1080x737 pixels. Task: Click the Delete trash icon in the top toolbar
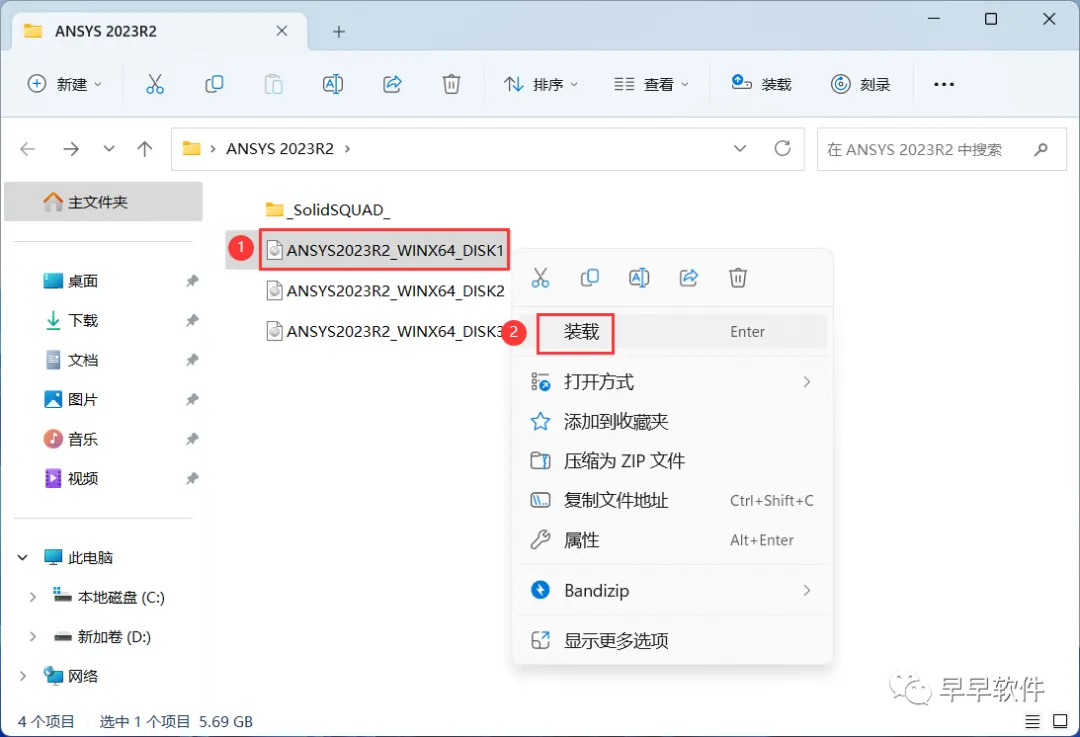pos(451,84)
